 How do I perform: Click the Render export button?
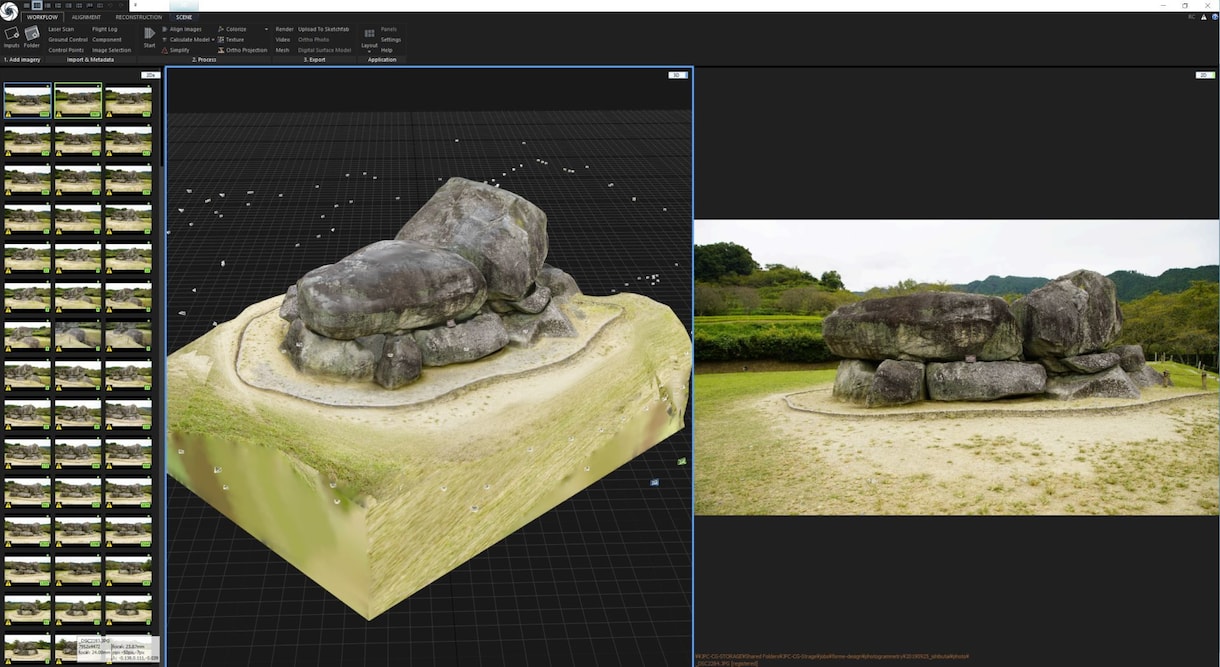(x=285, y=29)
